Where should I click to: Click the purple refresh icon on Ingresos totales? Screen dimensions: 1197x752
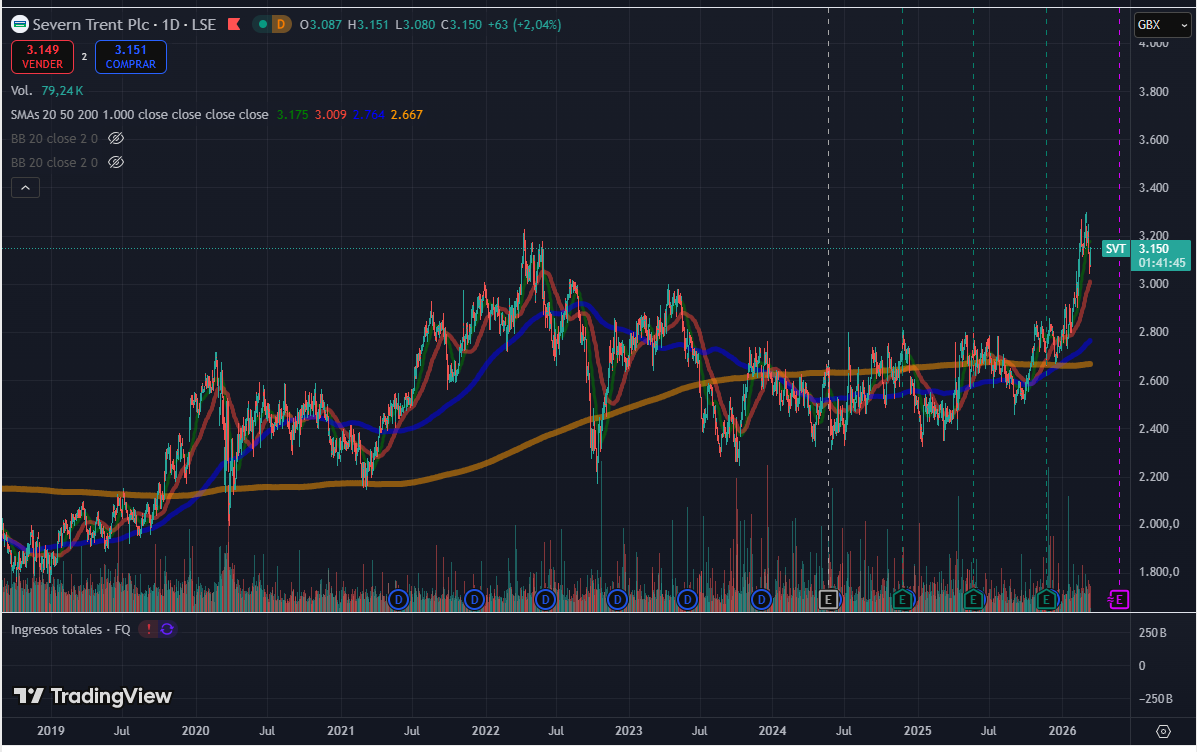(x=167, y=629)
